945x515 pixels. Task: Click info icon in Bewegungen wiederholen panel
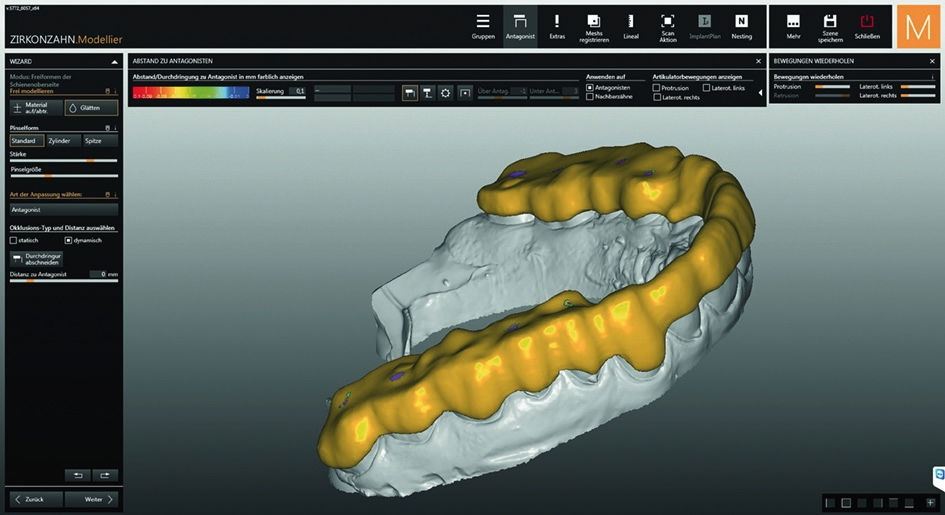click(x=932, y=77)
